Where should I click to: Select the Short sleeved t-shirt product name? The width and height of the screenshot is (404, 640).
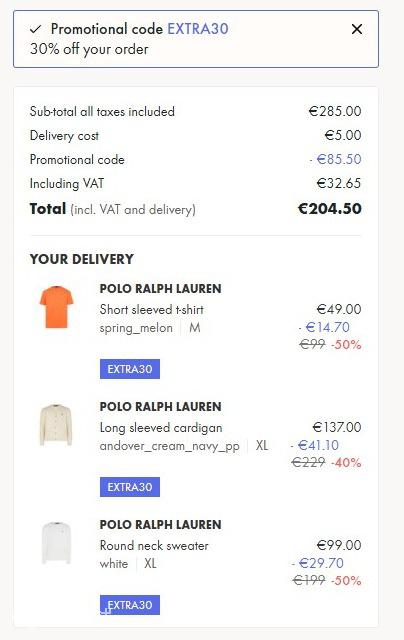coord(151,309)
